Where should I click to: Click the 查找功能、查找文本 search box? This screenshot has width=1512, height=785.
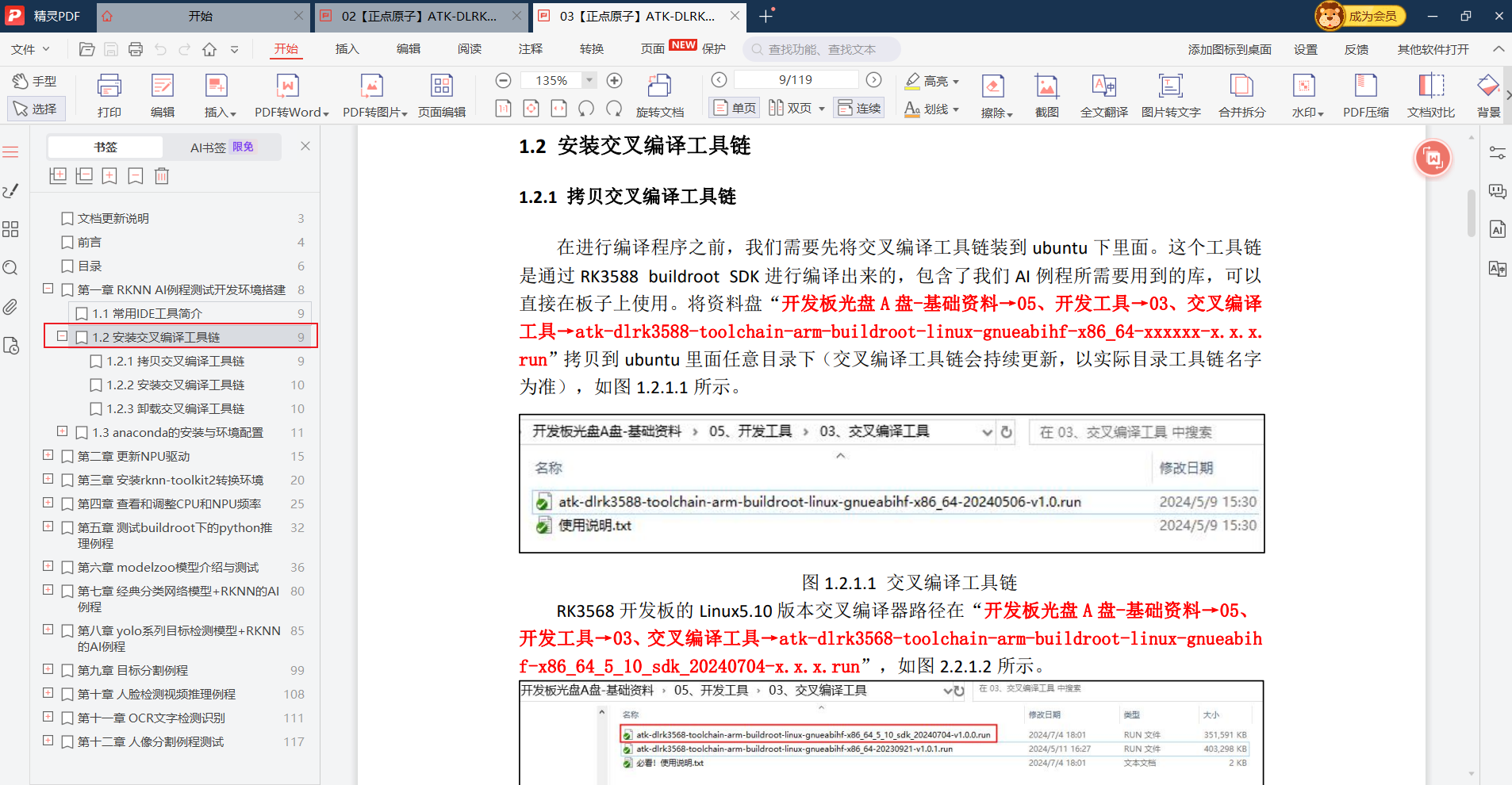point(822,49)
